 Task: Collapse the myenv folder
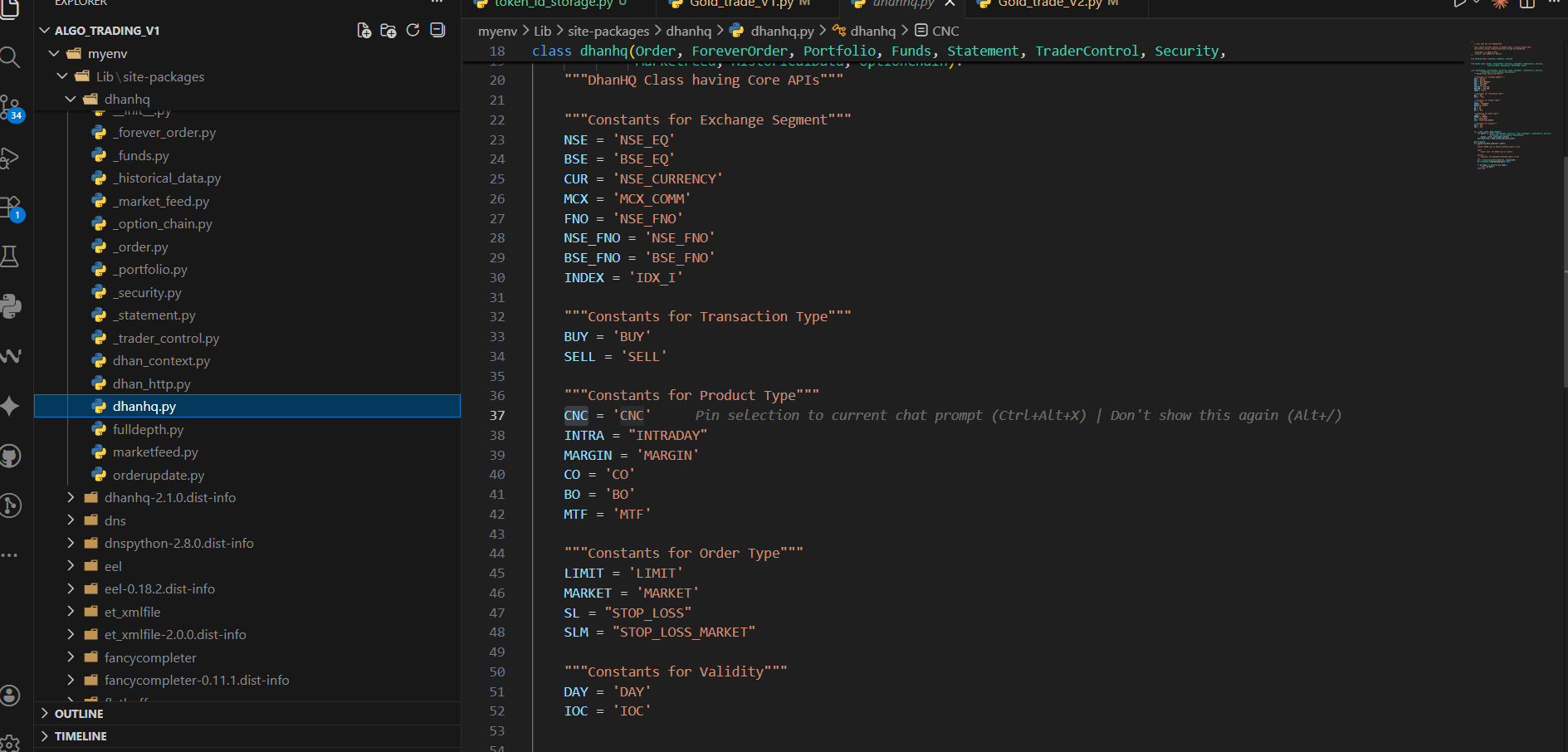coord(107,54)
